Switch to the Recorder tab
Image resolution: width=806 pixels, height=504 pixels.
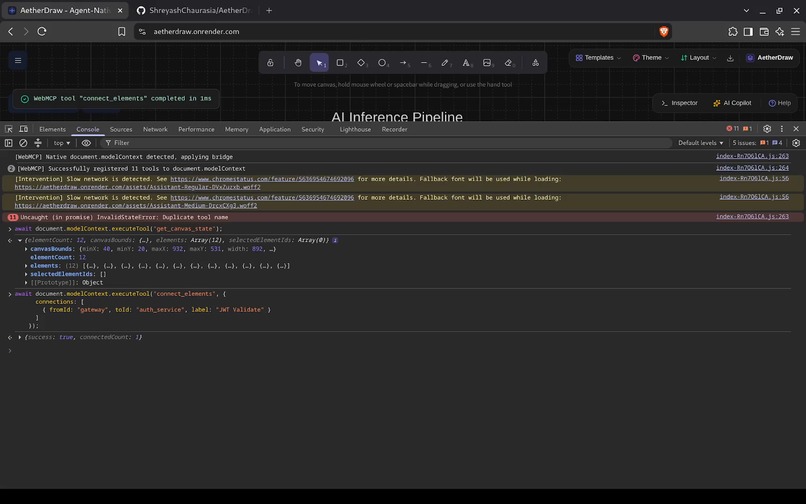coord(394,129)
